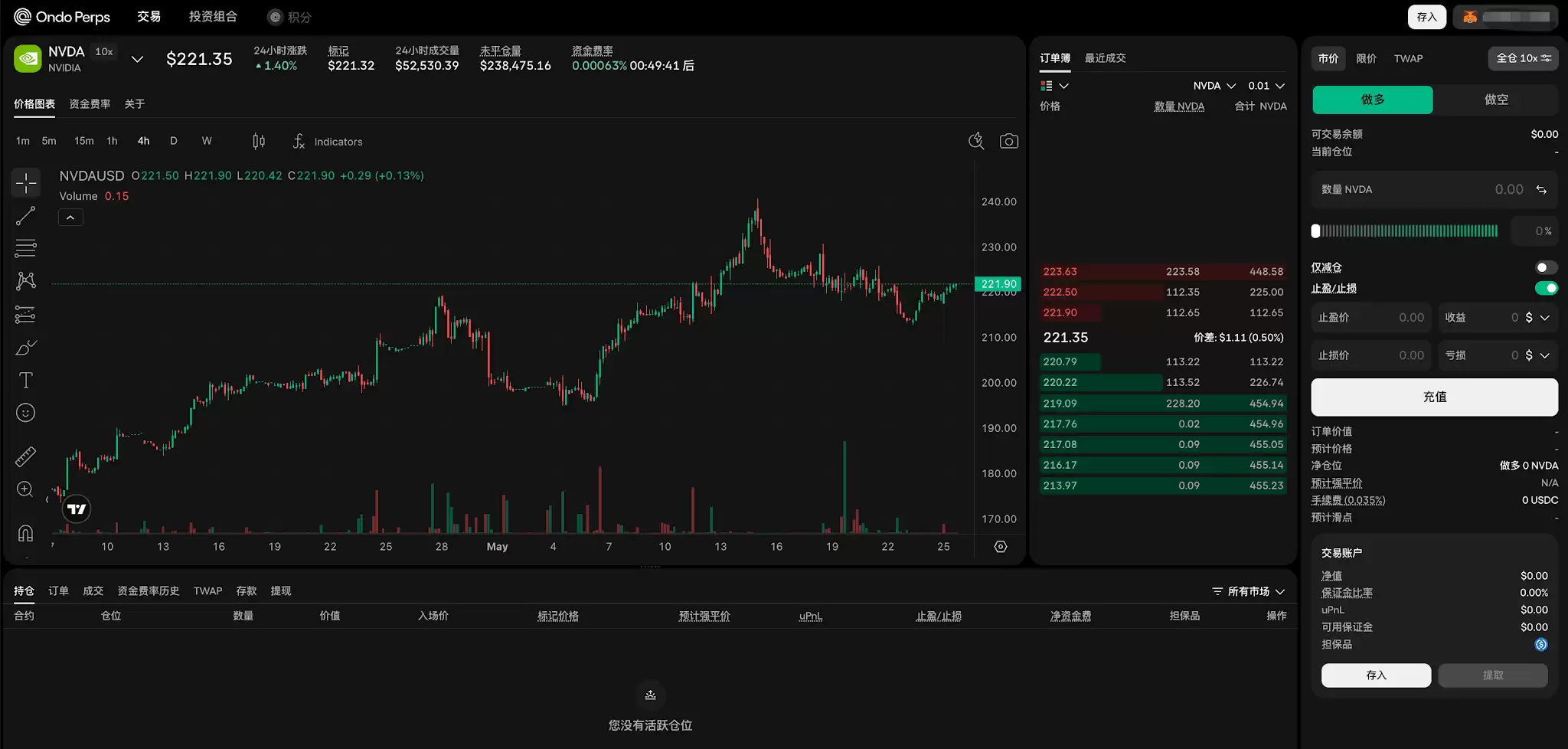Screen dimensions: 1568x749
Task: Choose the chart patterns tool
Action: (x=26, y=281)
